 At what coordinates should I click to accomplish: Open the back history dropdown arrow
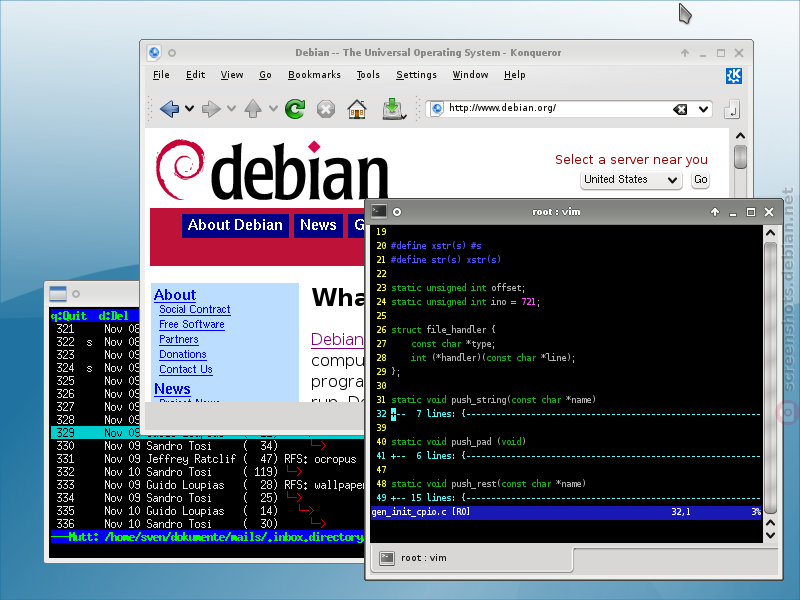point(189,109)
